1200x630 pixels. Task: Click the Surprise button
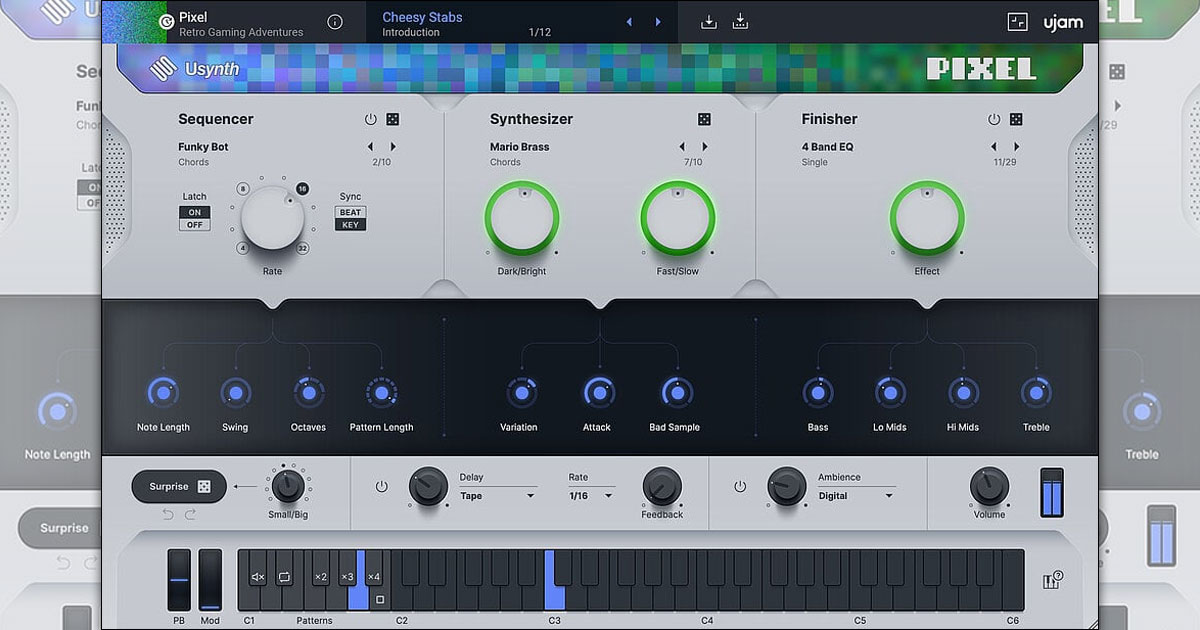pos(179,487)
